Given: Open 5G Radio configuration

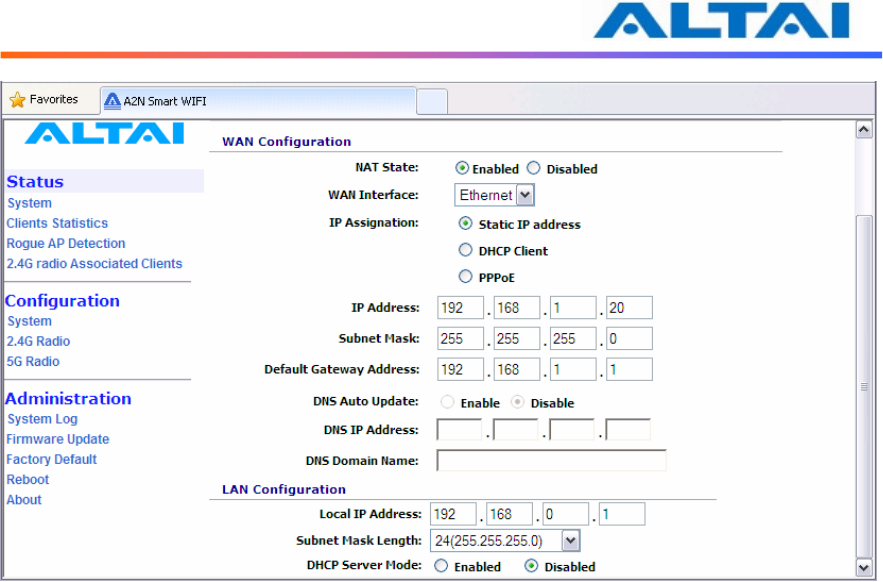Looking at the screenshot, I should pyautogui.click(x=33, y=362).
